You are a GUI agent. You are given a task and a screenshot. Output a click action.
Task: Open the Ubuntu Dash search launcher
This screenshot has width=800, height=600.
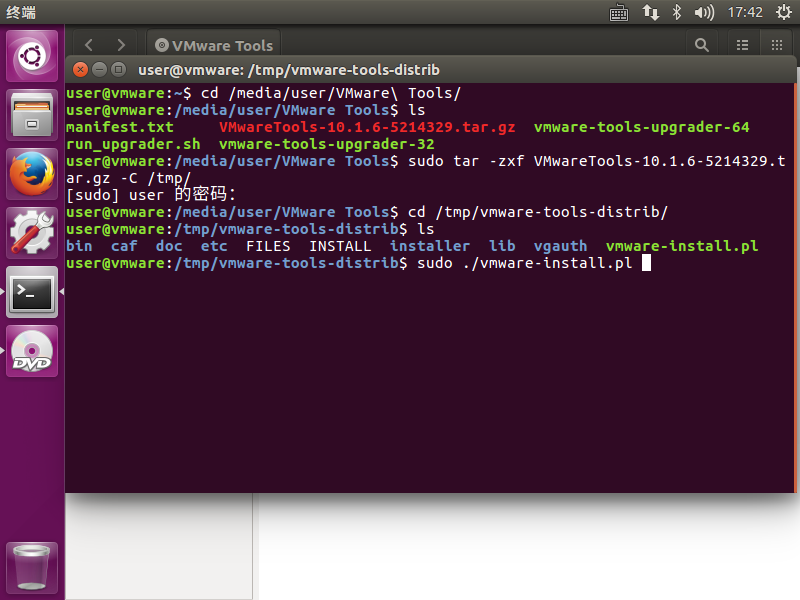click(x=32, y=56)
